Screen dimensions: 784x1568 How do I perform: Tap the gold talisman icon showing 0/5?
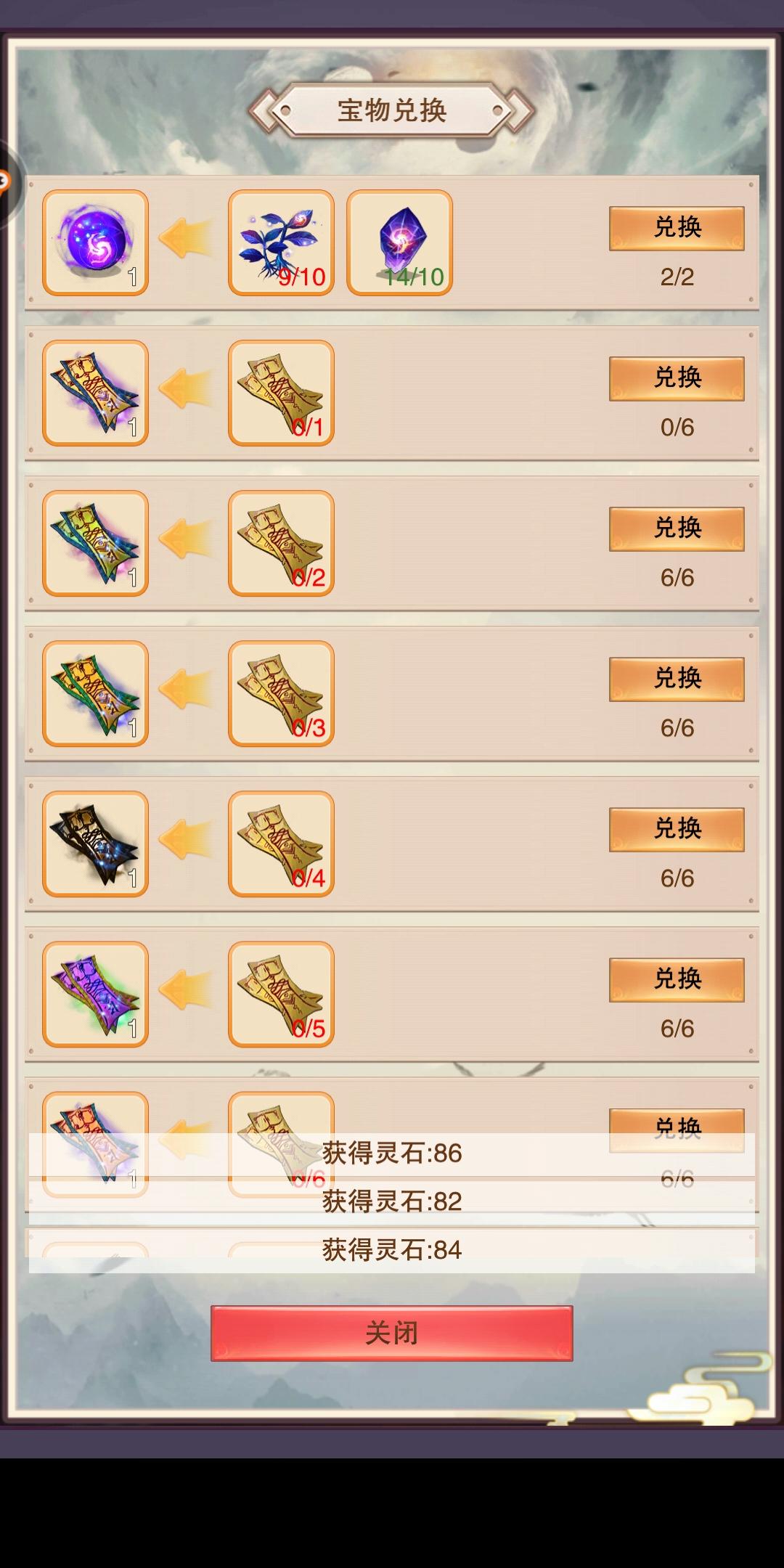tap(281, 994)
